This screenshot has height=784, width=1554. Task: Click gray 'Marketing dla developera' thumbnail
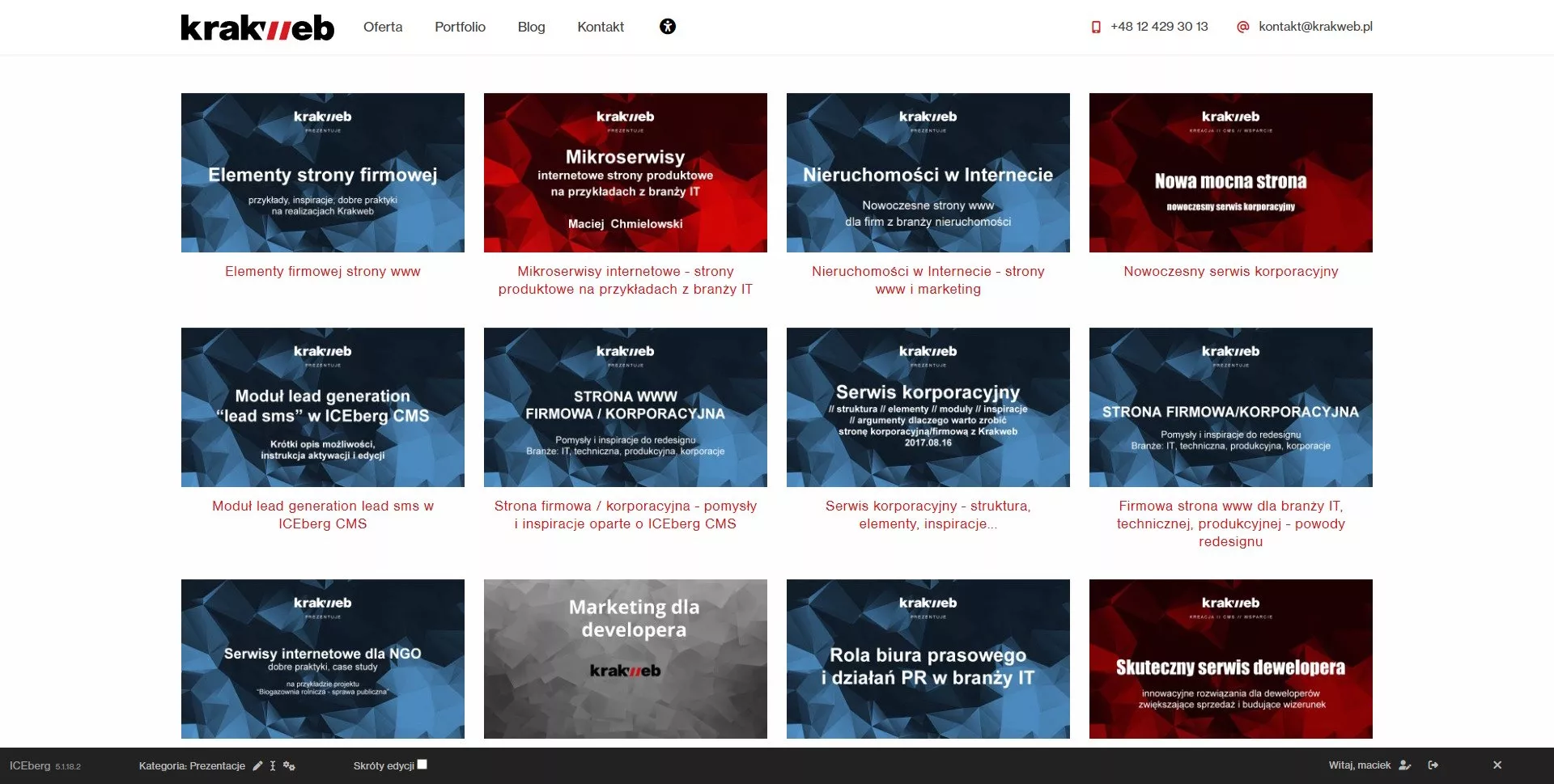tap(626, 659)
